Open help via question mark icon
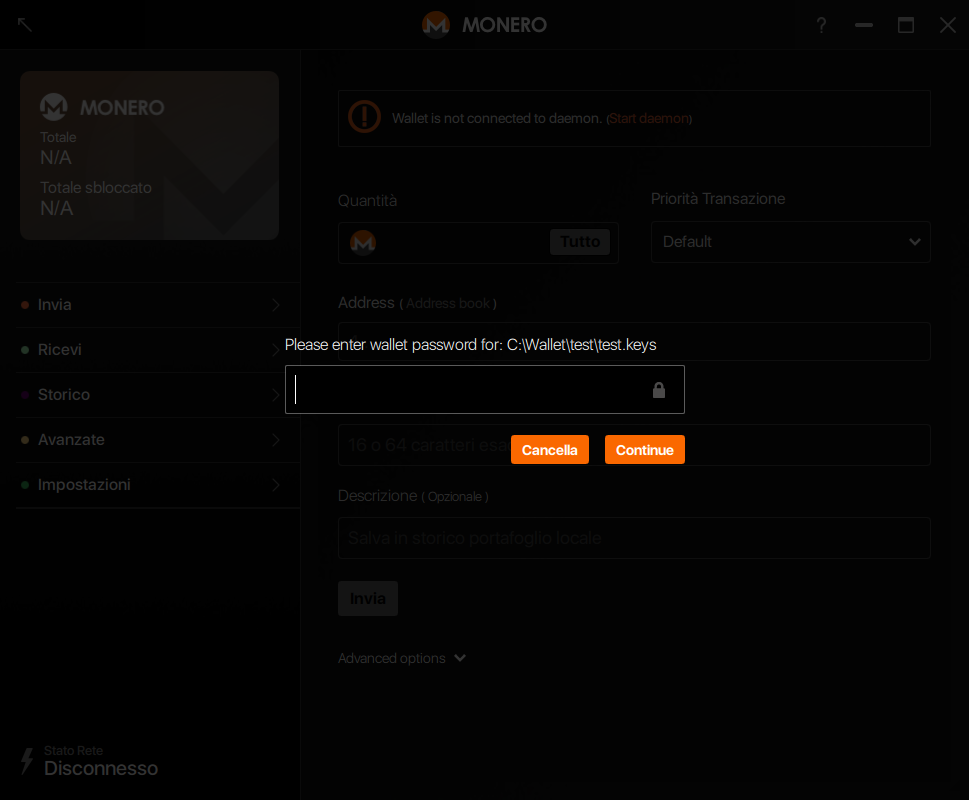The image size is (969, 800). click(821, 25)
